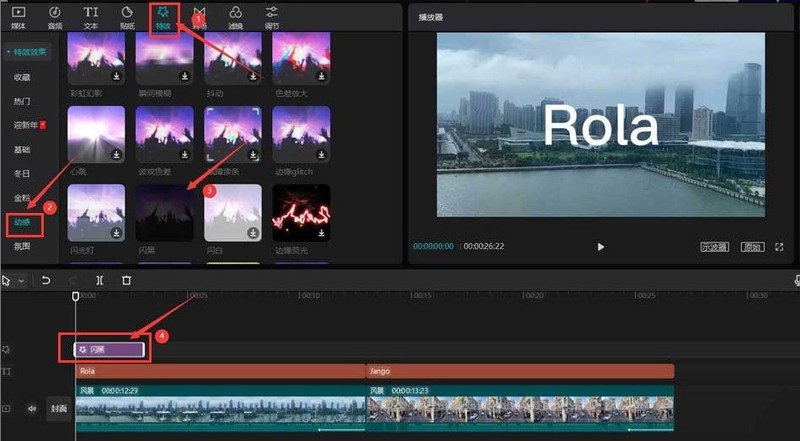Click the playhead marker on timeline ruler
Image resolution: width=800 pixels, height=441 pixels.
76,296
